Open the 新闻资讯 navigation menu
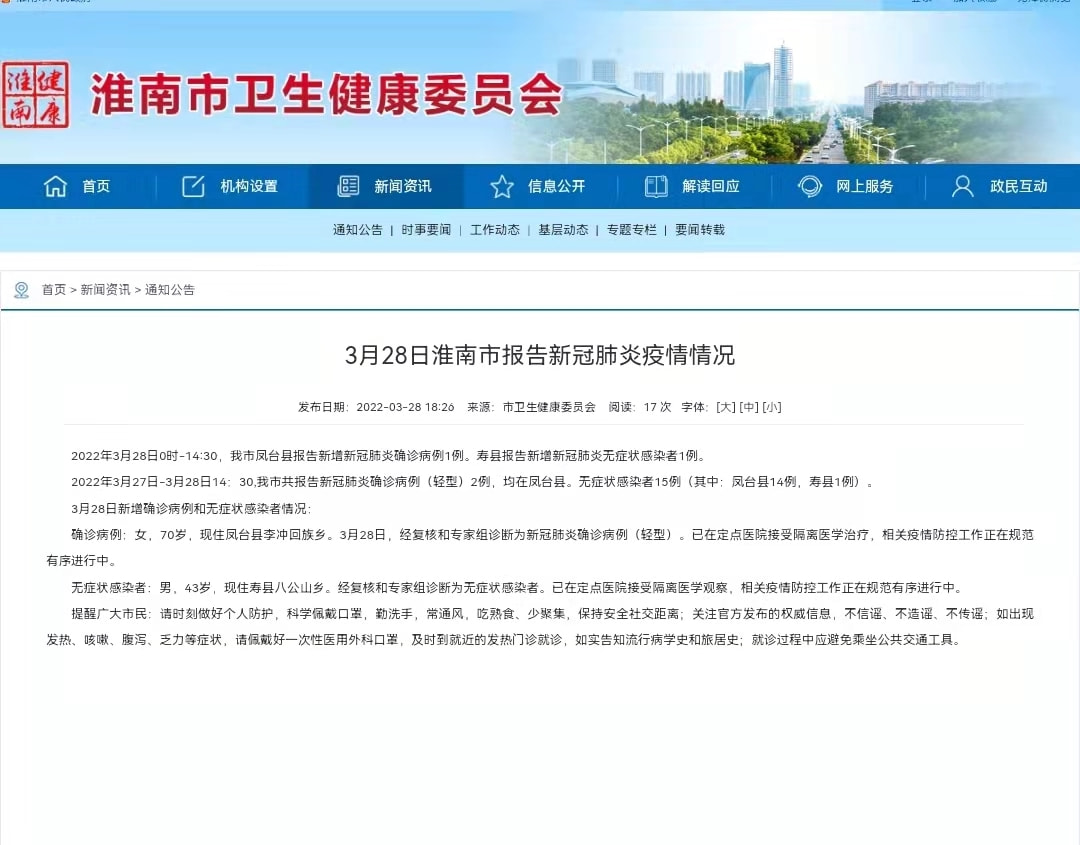 tap(403, 186)
